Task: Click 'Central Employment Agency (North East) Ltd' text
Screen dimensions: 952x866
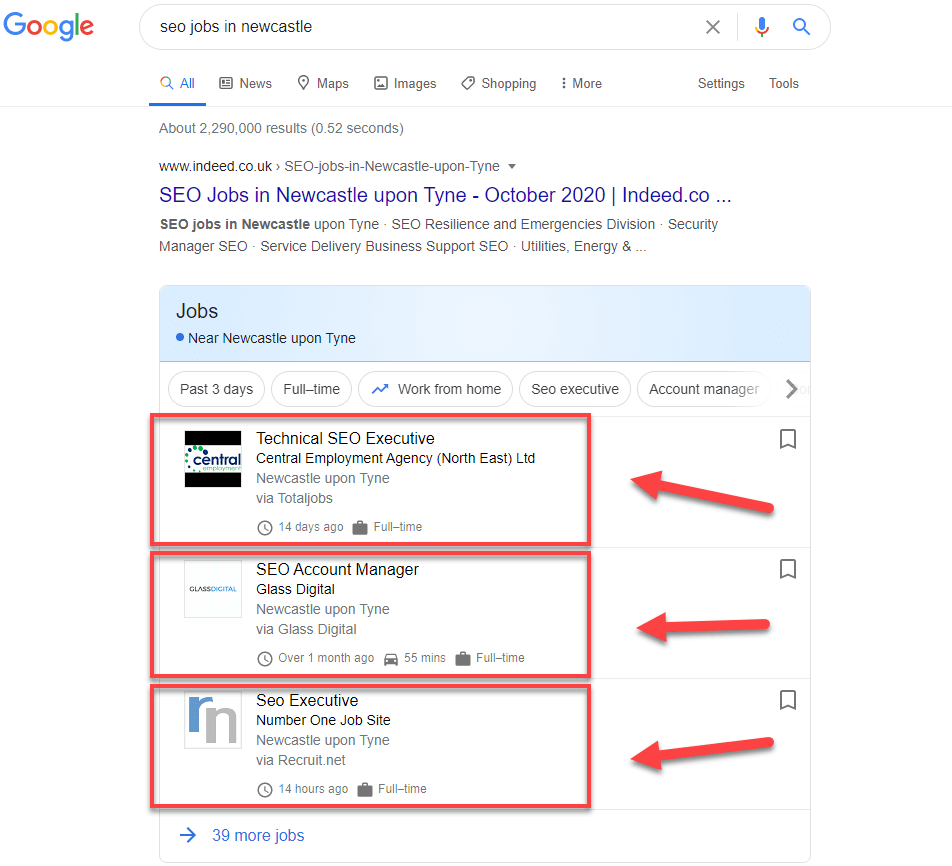Action: click(x=395, y=459)
